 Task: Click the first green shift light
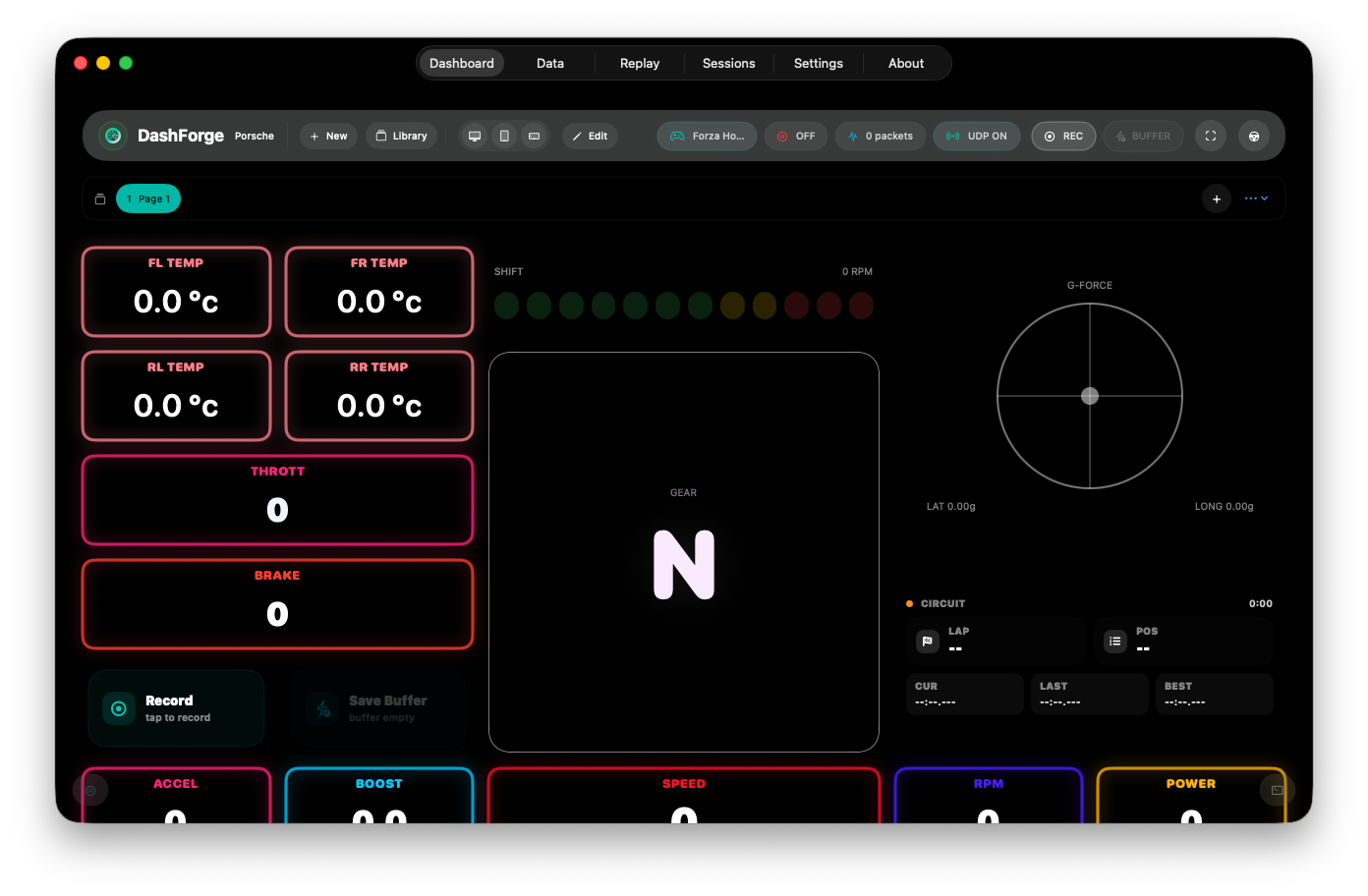(x=507, y=306)
